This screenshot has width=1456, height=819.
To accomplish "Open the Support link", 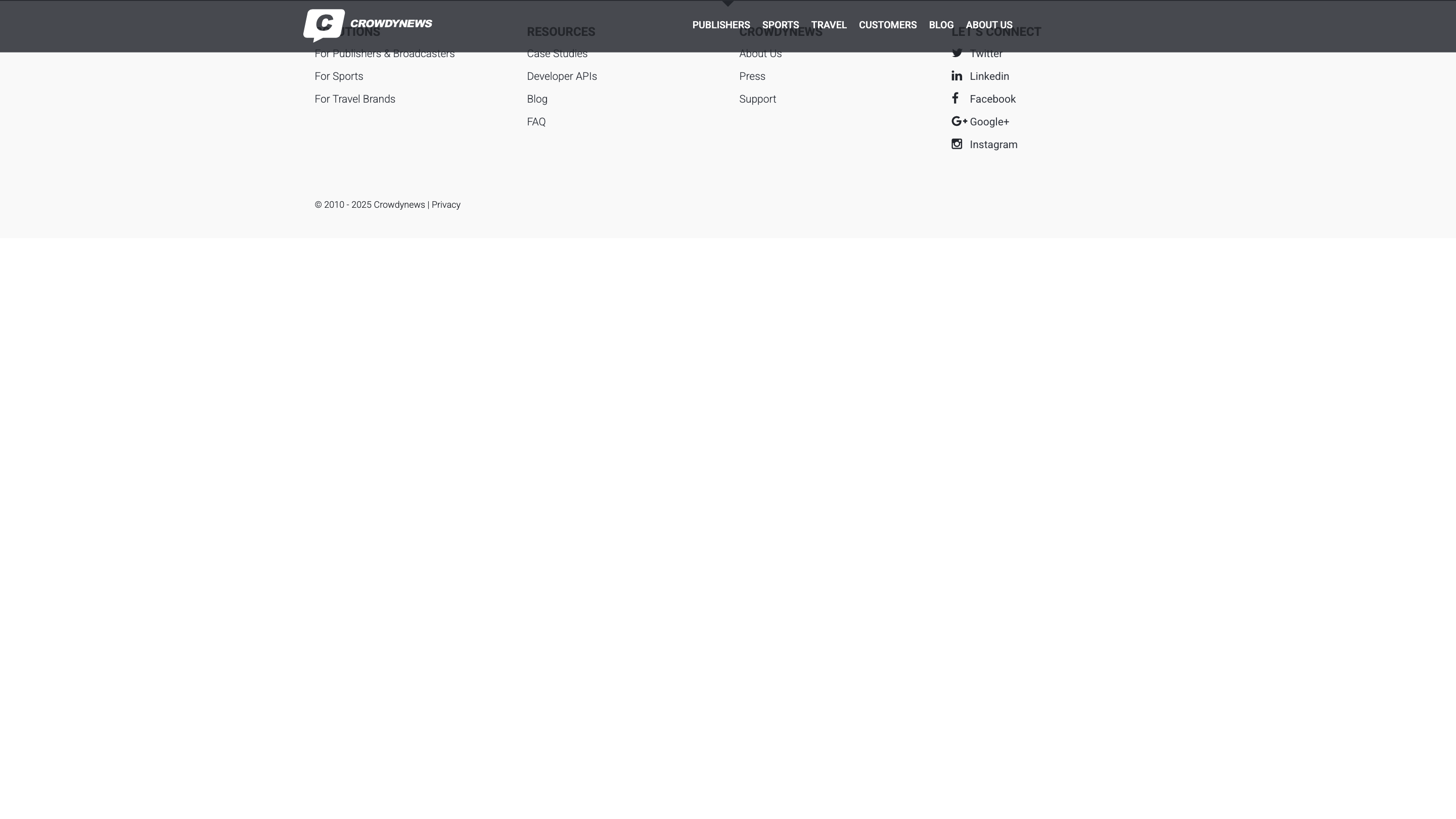I will click(757, 99).
